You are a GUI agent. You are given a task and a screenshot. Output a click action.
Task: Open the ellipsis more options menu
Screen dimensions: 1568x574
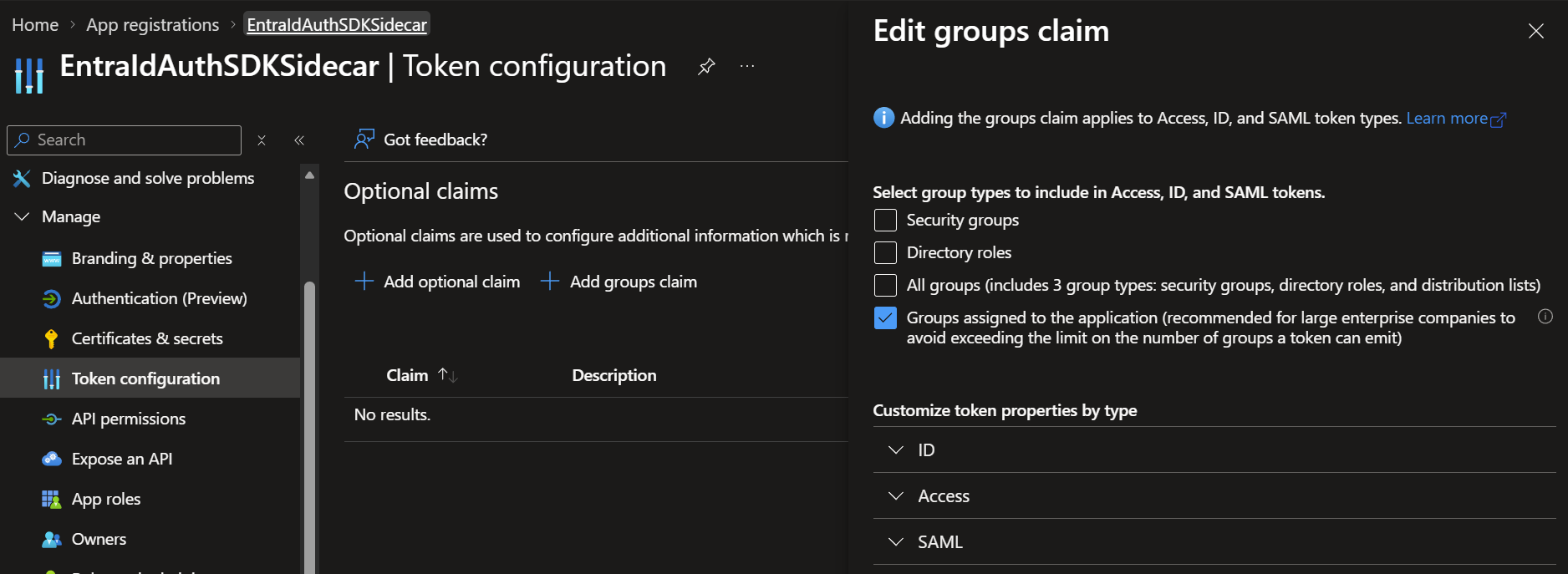747,66
